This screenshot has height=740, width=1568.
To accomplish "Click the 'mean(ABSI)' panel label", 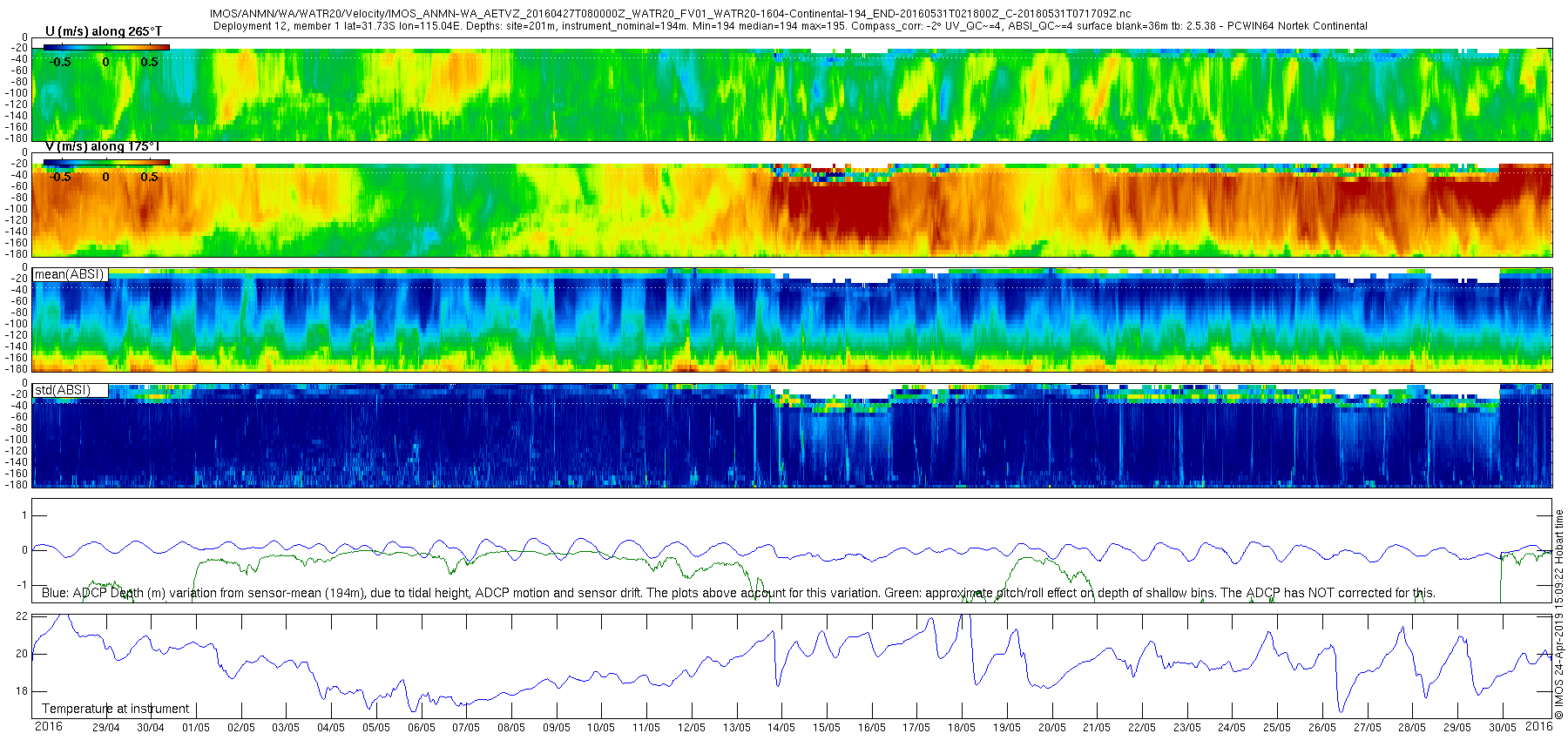I will pos(70,274).
